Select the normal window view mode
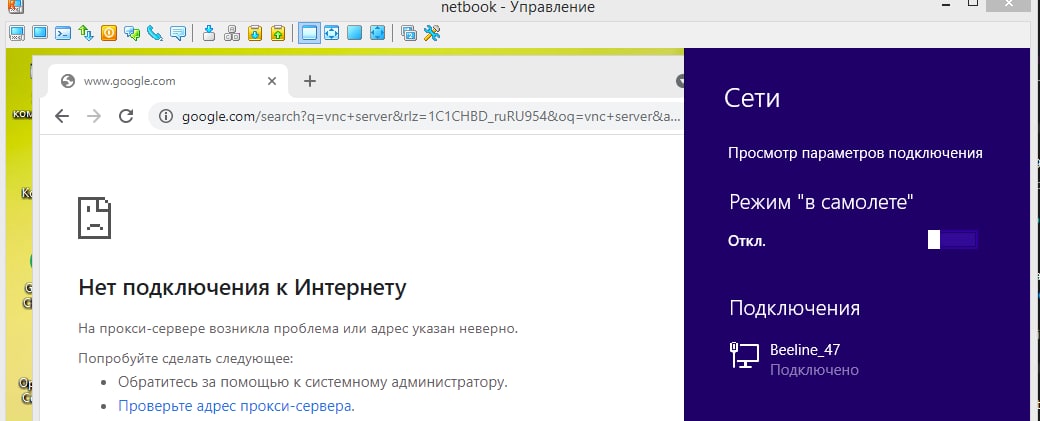The width and height of the screenshot is (1040, 421). pyautogui.click(x=309, y=32)
